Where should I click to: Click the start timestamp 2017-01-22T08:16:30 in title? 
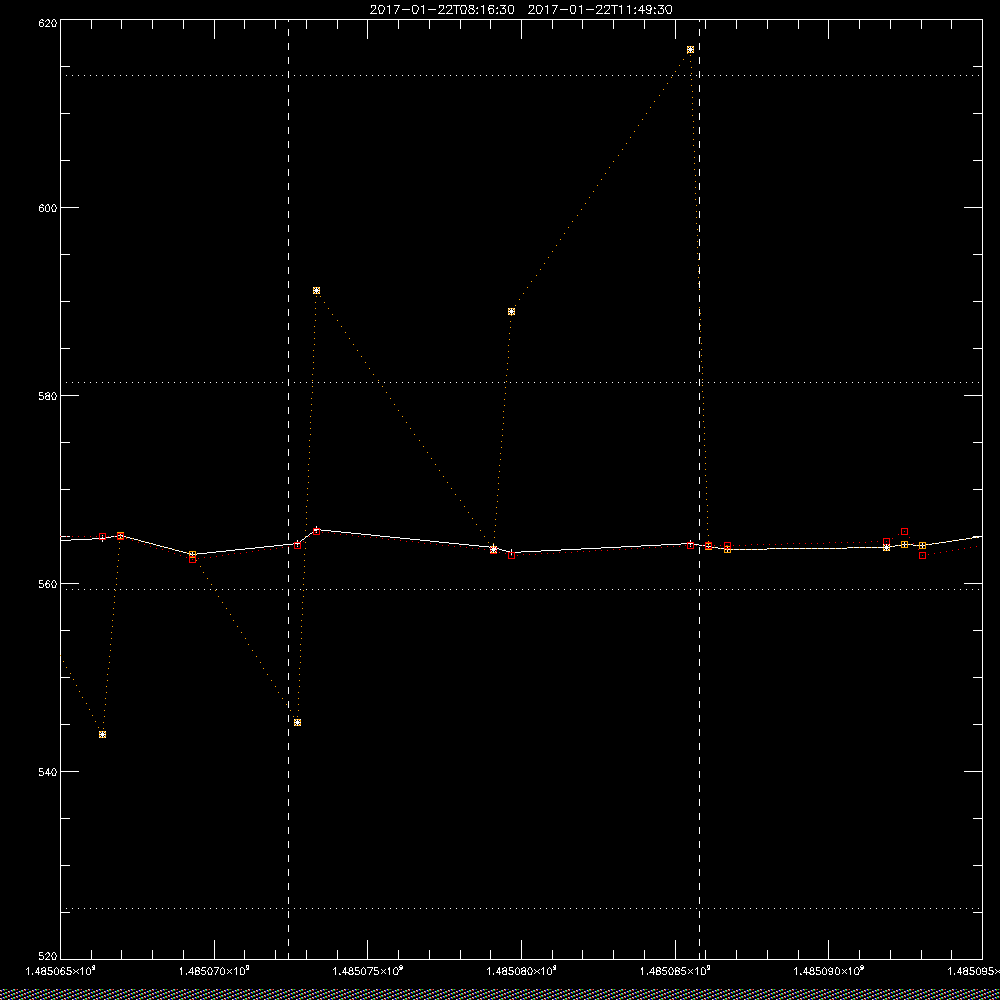[x=442, y=10]
